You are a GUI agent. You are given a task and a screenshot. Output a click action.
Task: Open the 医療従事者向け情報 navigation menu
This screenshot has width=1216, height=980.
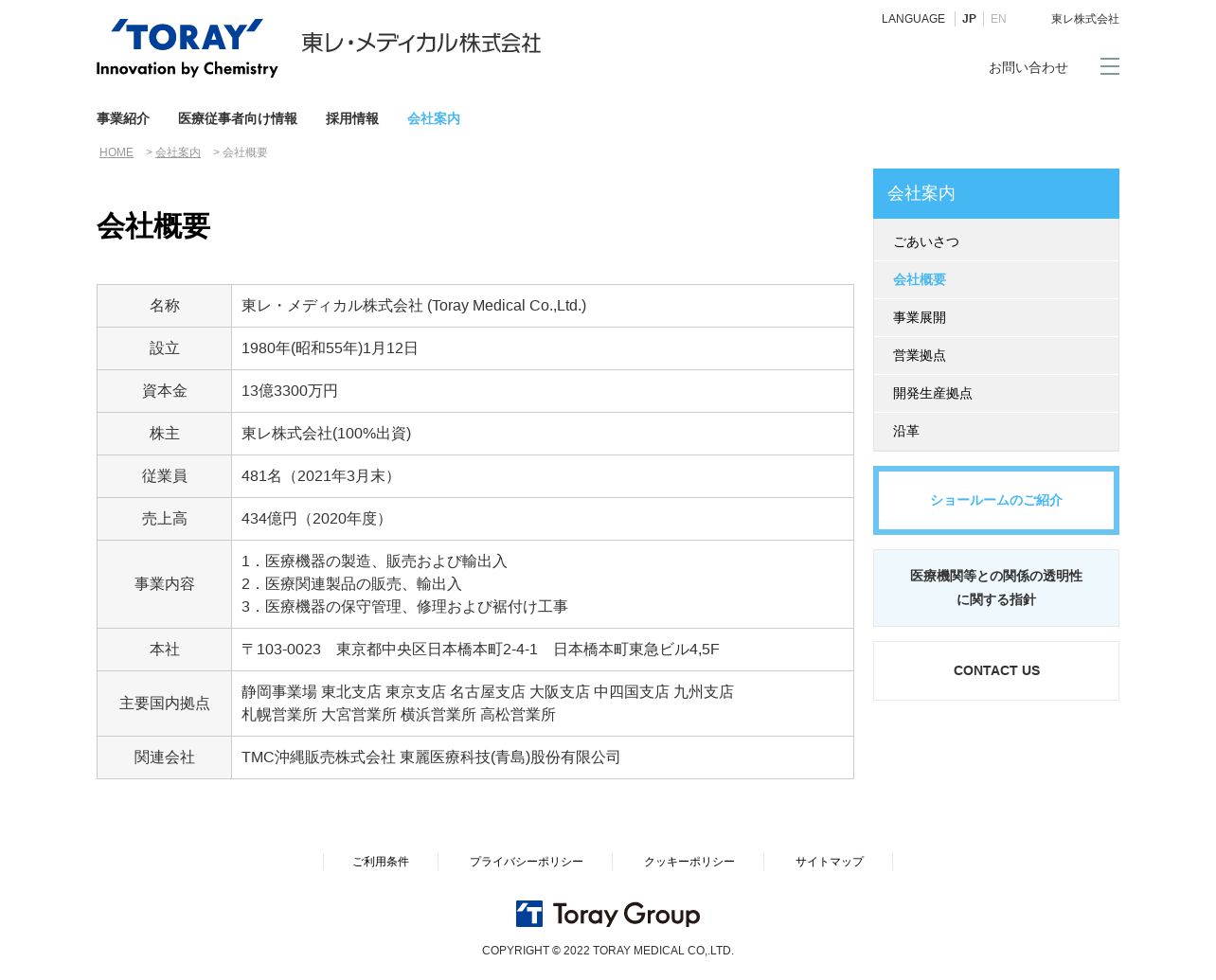tap(238, 118)
